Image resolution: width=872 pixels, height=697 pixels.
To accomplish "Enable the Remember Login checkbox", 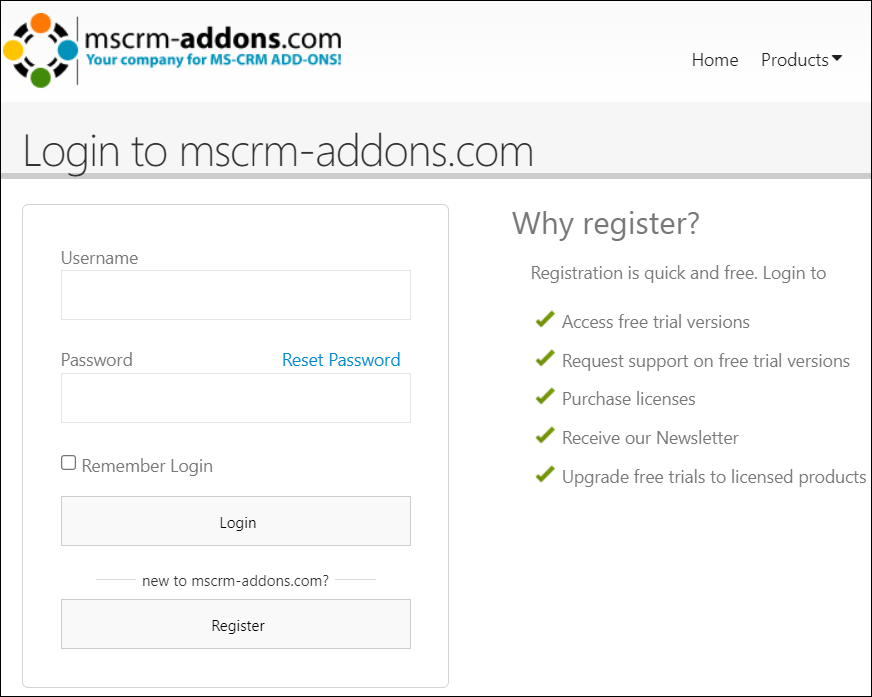I will point(69,463).
